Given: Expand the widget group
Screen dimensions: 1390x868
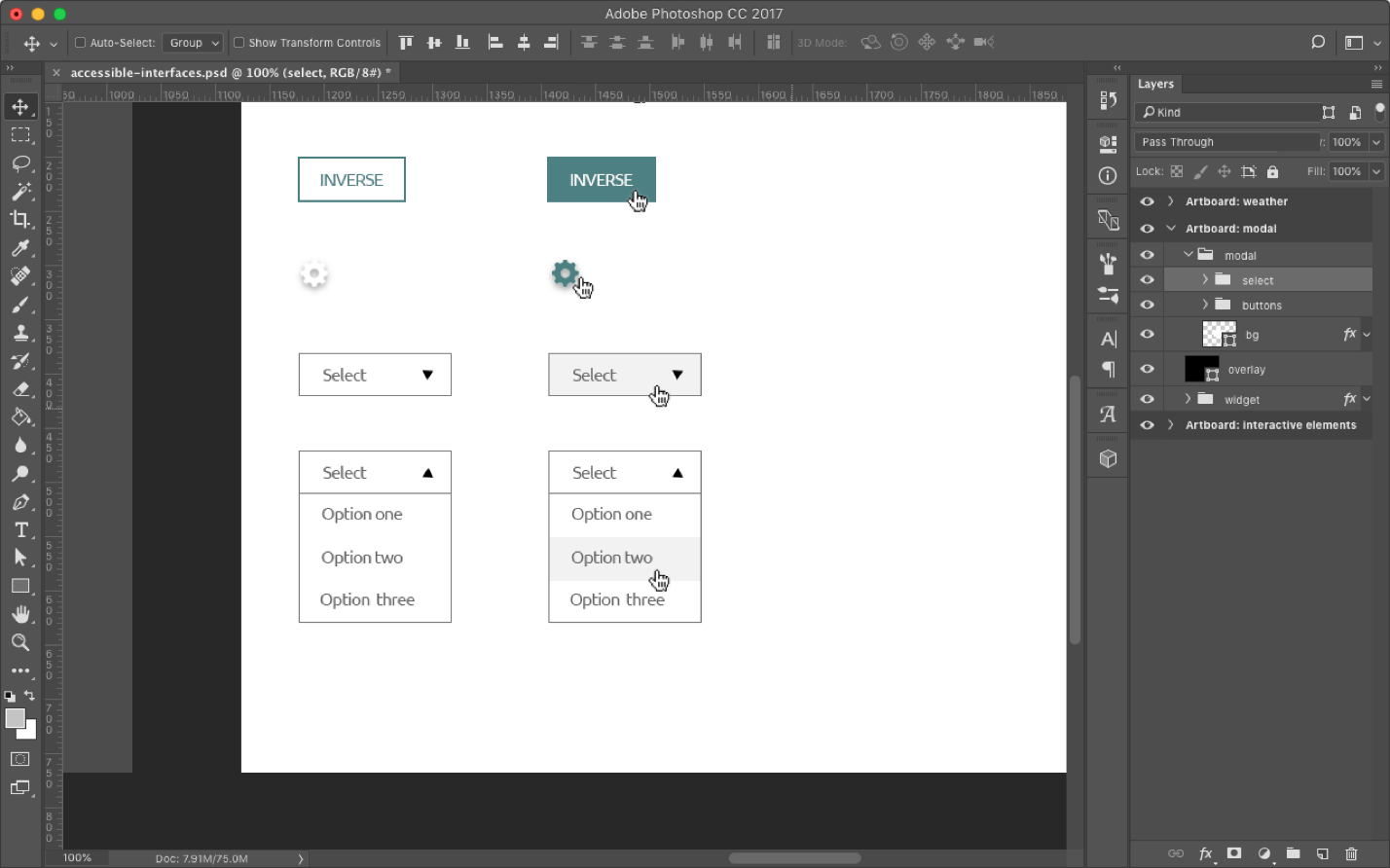Looking at the screenshot, I should 1188,399.
